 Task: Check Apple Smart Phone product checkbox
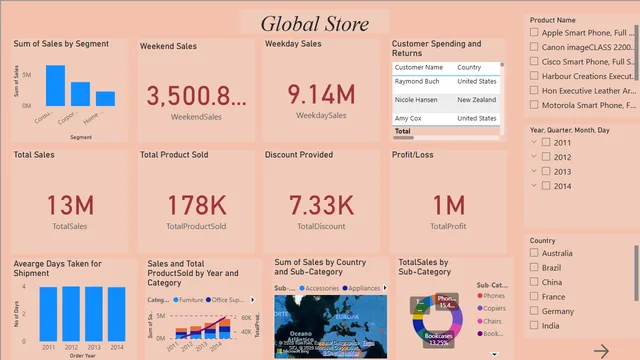coord(534,32)
